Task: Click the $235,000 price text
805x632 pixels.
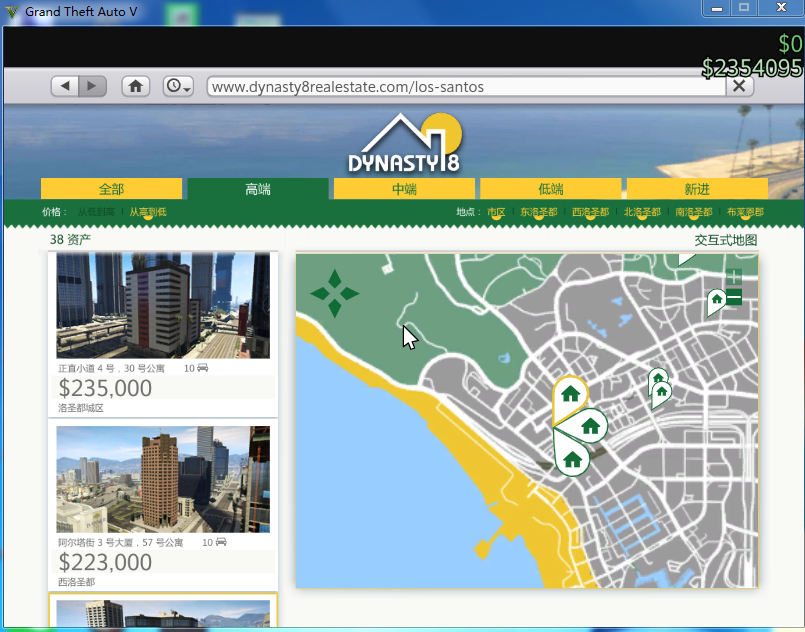Action: click(105, 388)
